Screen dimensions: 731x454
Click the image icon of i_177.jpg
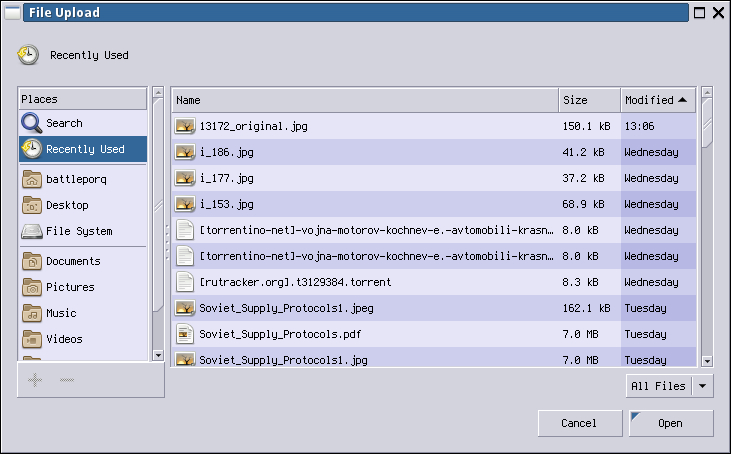(185, 179)
